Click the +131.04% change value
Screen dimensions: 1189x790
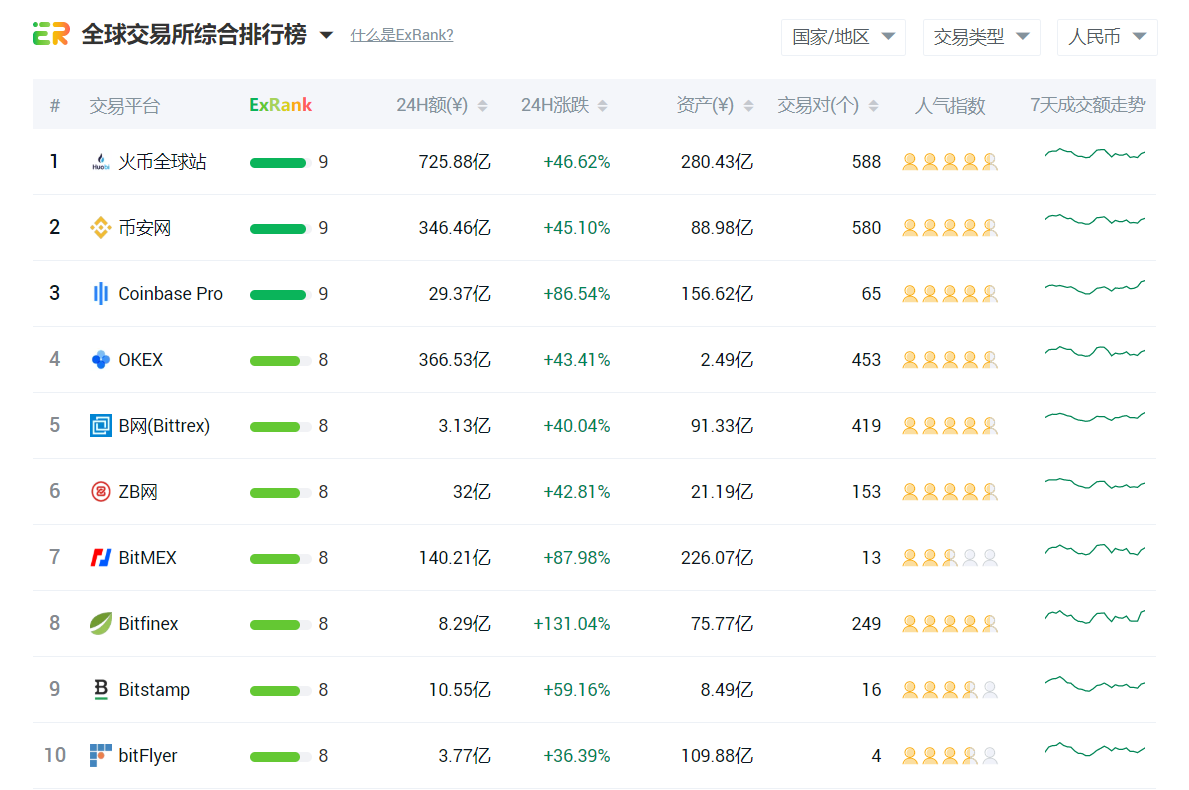[x=572, y=623]
